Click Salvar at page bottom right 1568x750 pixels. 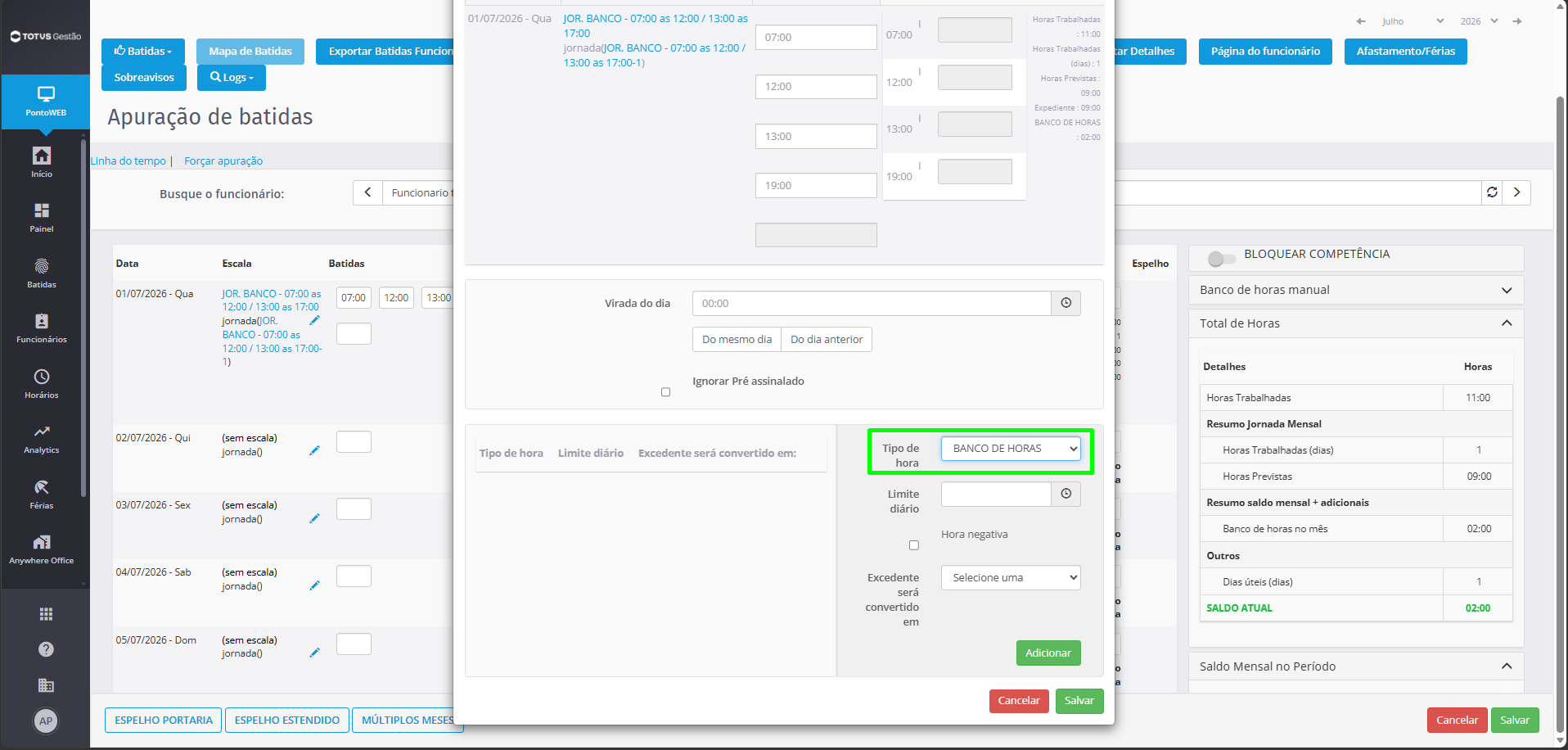1515,721
